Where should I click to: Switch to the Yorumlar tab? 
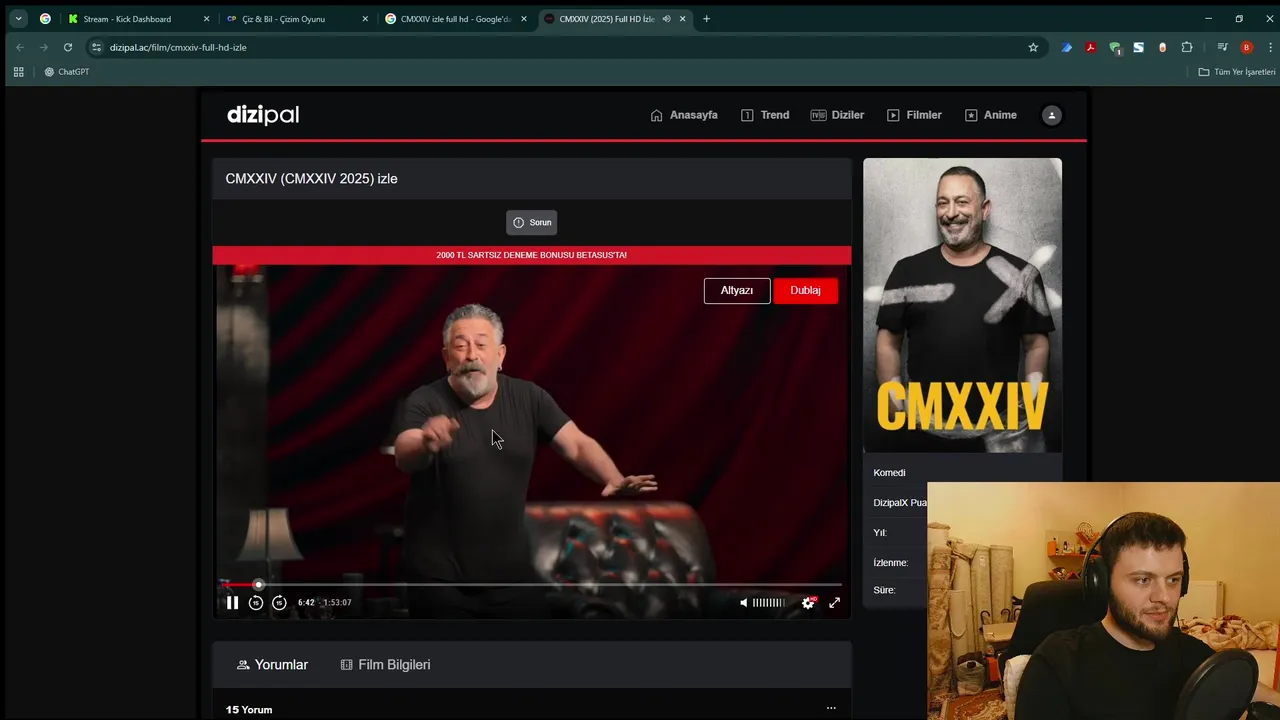(272, 665)
